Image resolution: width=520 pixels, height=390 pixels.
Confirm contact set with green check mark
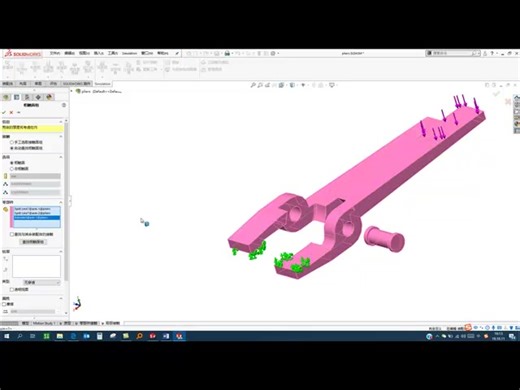pos(4,112)
